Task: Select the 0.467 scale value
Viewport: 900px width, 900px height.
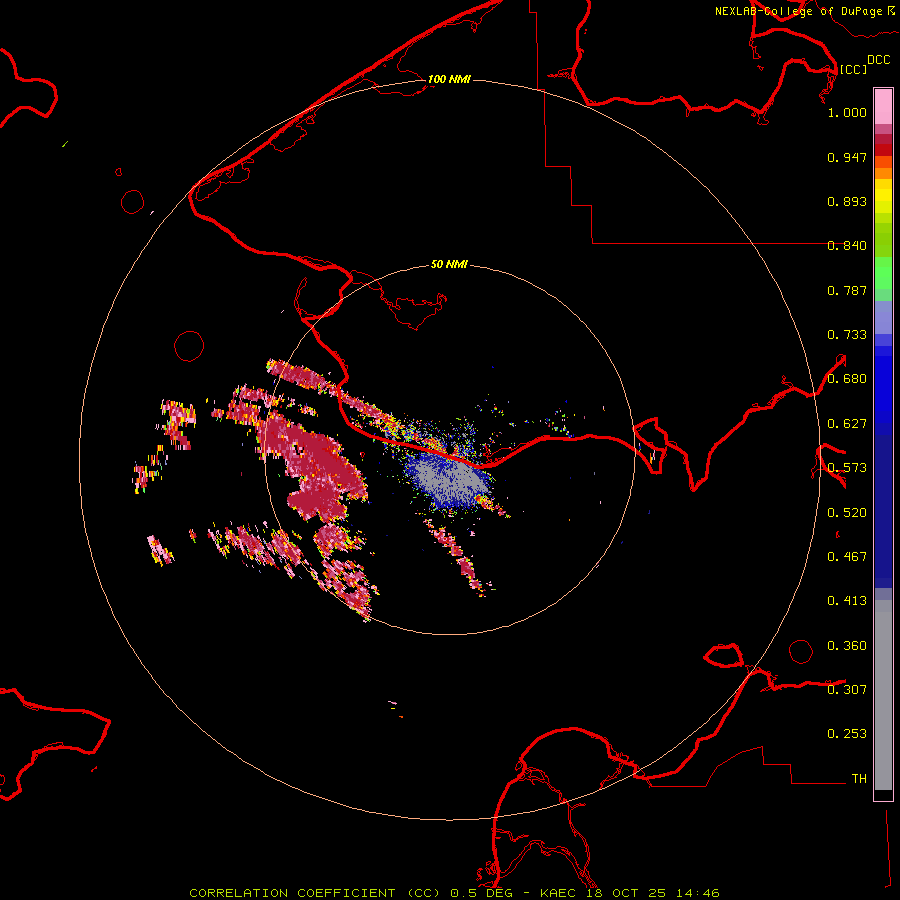Action: (x=847, y=557)
